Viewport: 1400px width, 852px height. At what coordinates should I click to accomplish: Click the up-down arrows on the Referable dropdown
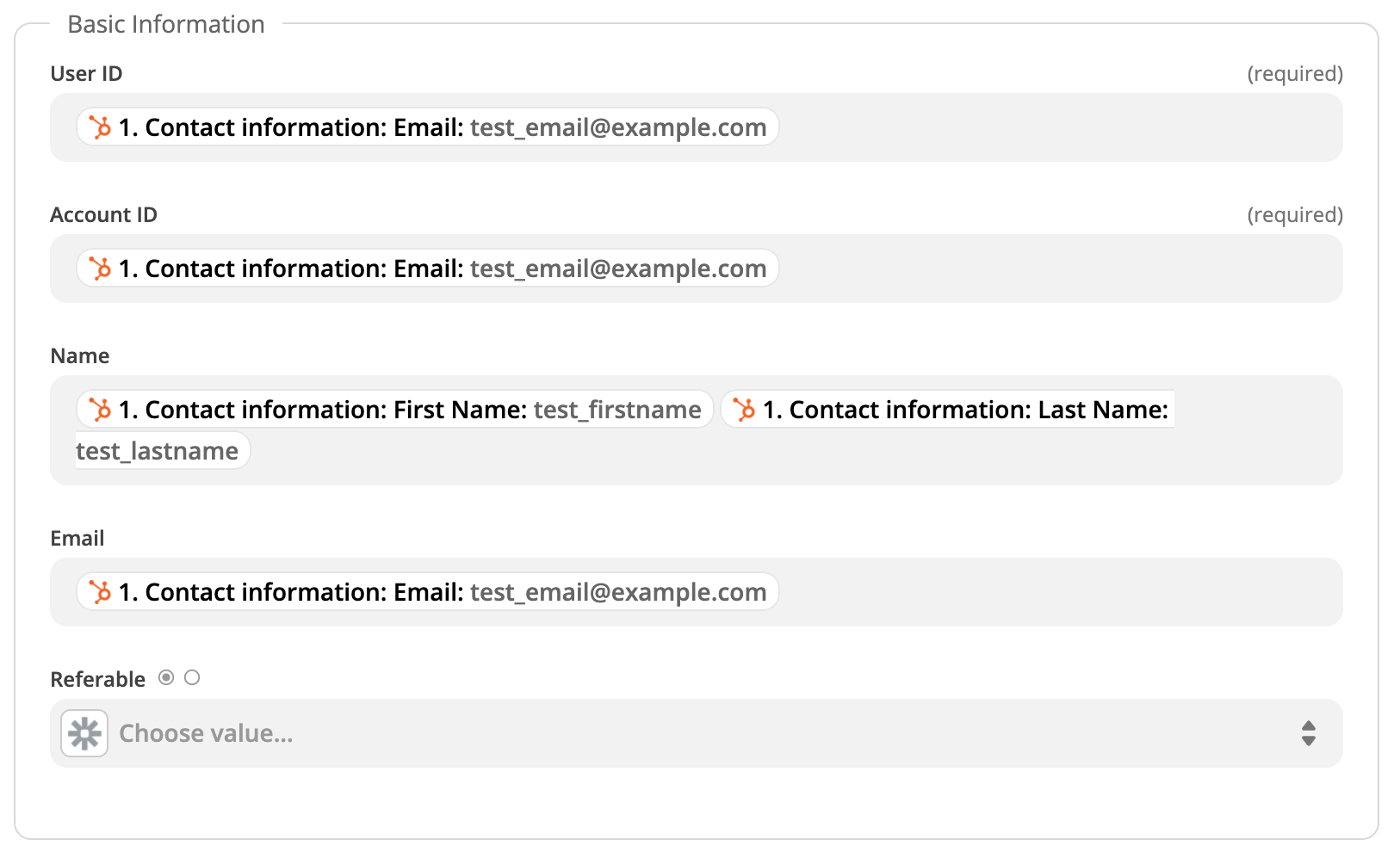click(x=1309, y=732)
